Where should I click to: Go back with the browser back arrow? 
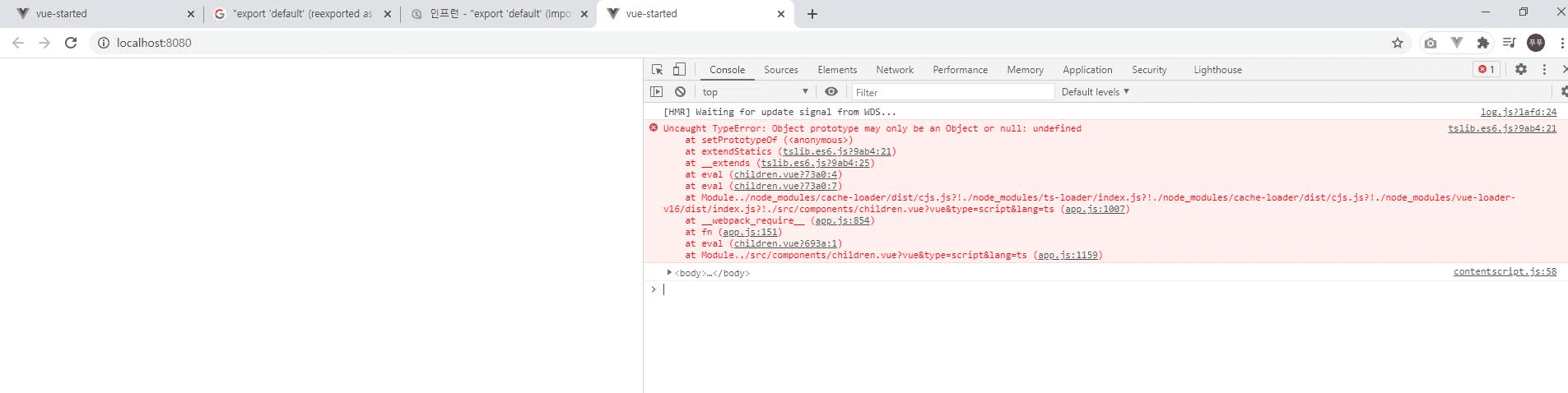[18, 43]
